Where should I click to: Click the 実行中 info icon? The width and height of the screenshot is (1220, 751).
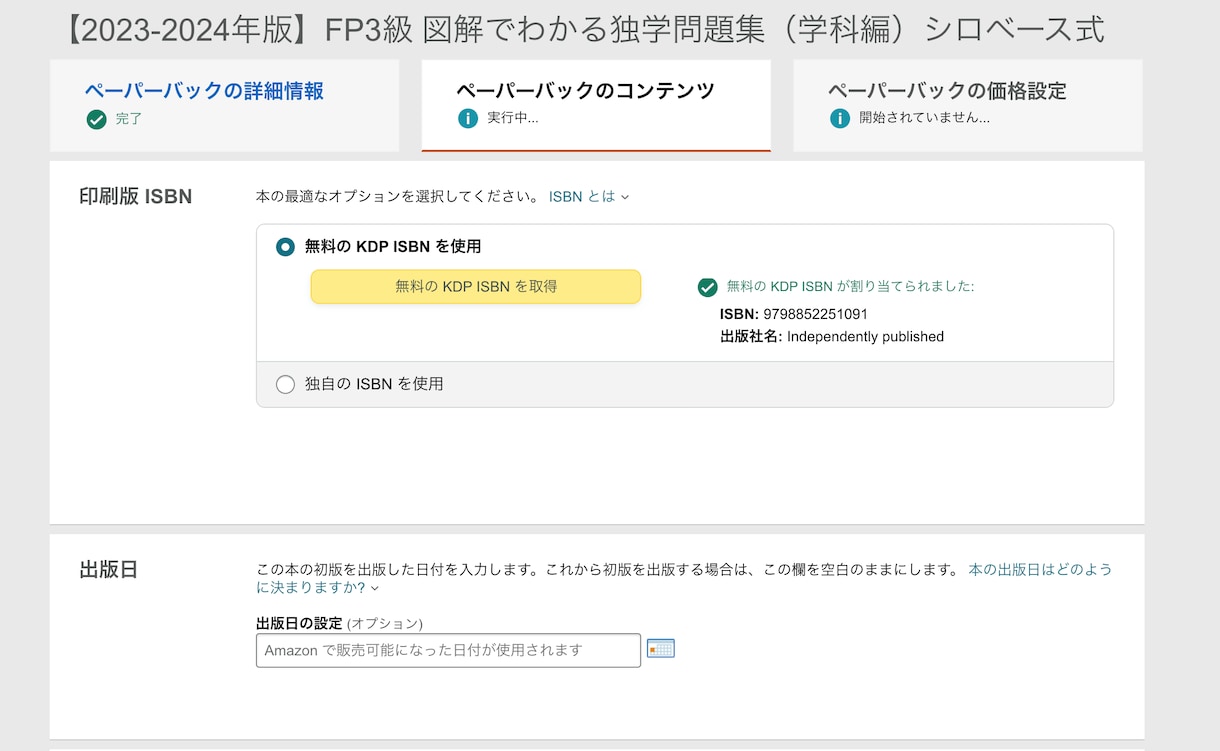point(468,119)
